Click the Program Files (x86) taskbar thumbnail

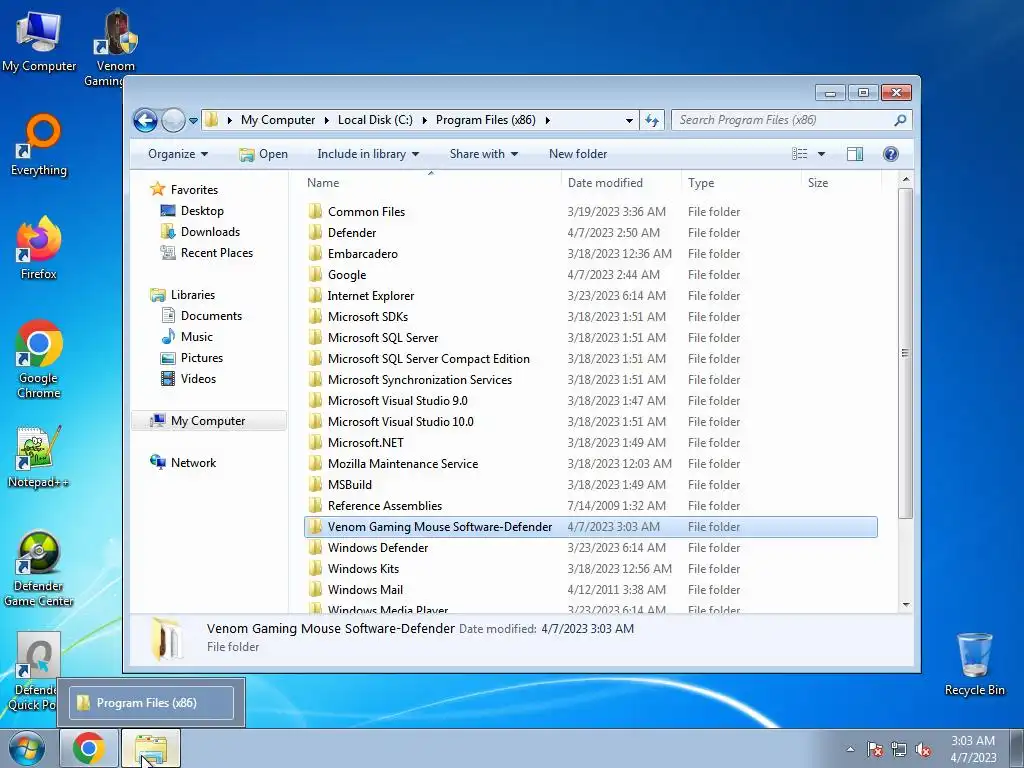pyautogui.click(x=151, y=703)
